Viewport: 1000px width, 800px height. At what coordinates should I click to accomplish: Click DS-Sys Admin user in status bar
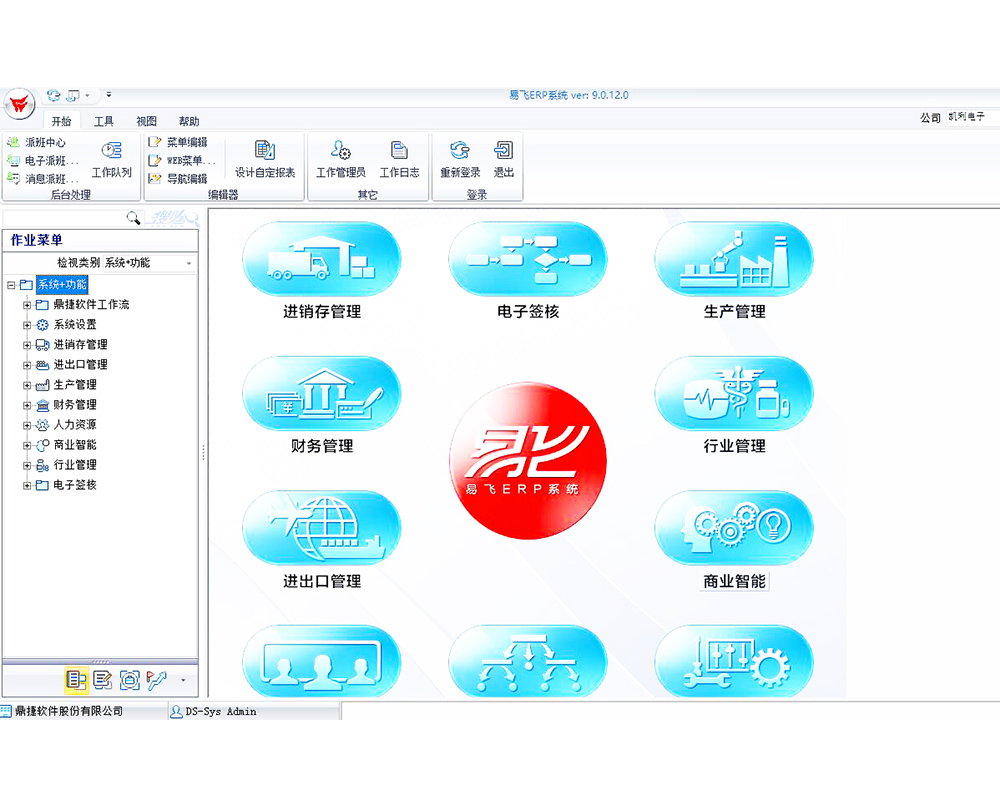(221, 711)
